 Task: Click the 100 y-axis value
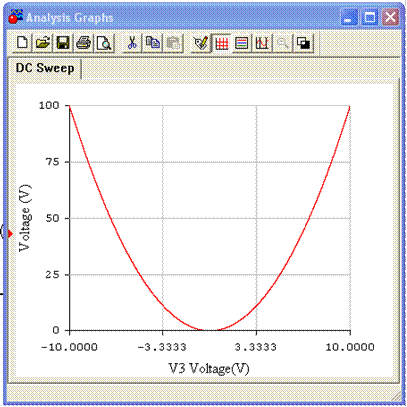coord(49,106)
